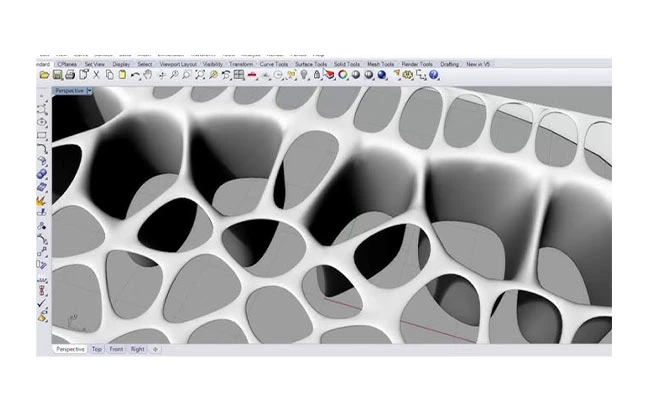Select the Zoom Window magnifier icon
650x409 pixels.
pyautogui.click(x=187, y=75)
